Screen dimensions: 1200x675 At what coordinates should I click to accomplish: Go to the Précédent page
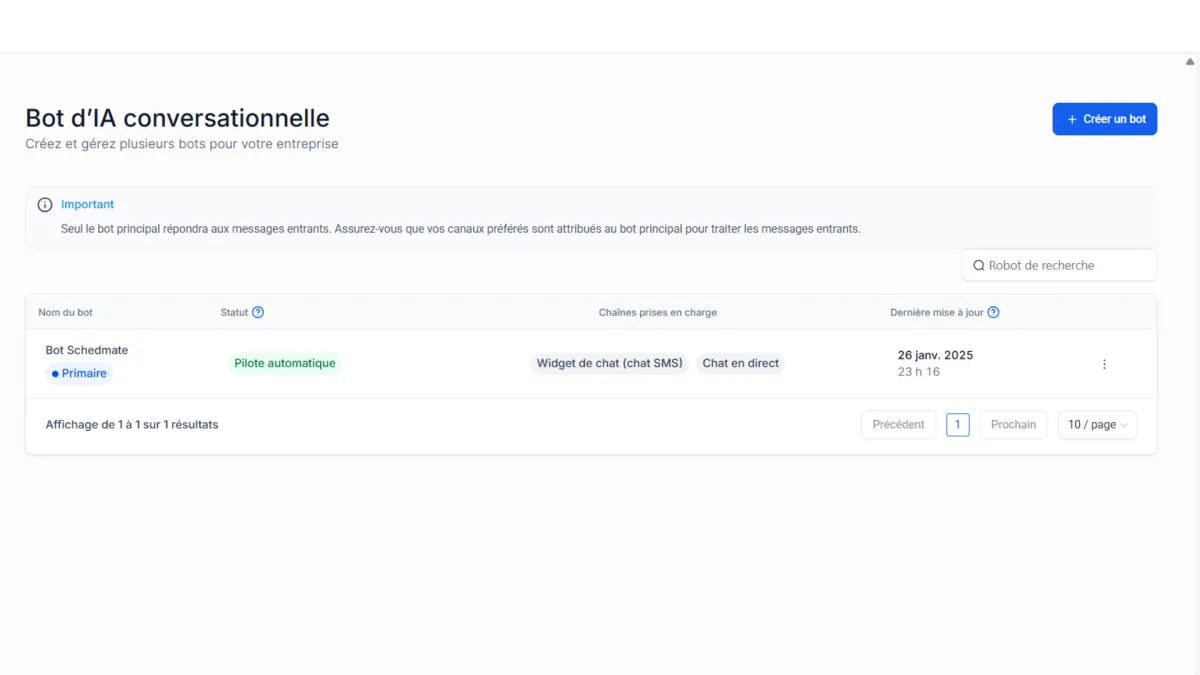pyautogui.click(x=898, y=425)
